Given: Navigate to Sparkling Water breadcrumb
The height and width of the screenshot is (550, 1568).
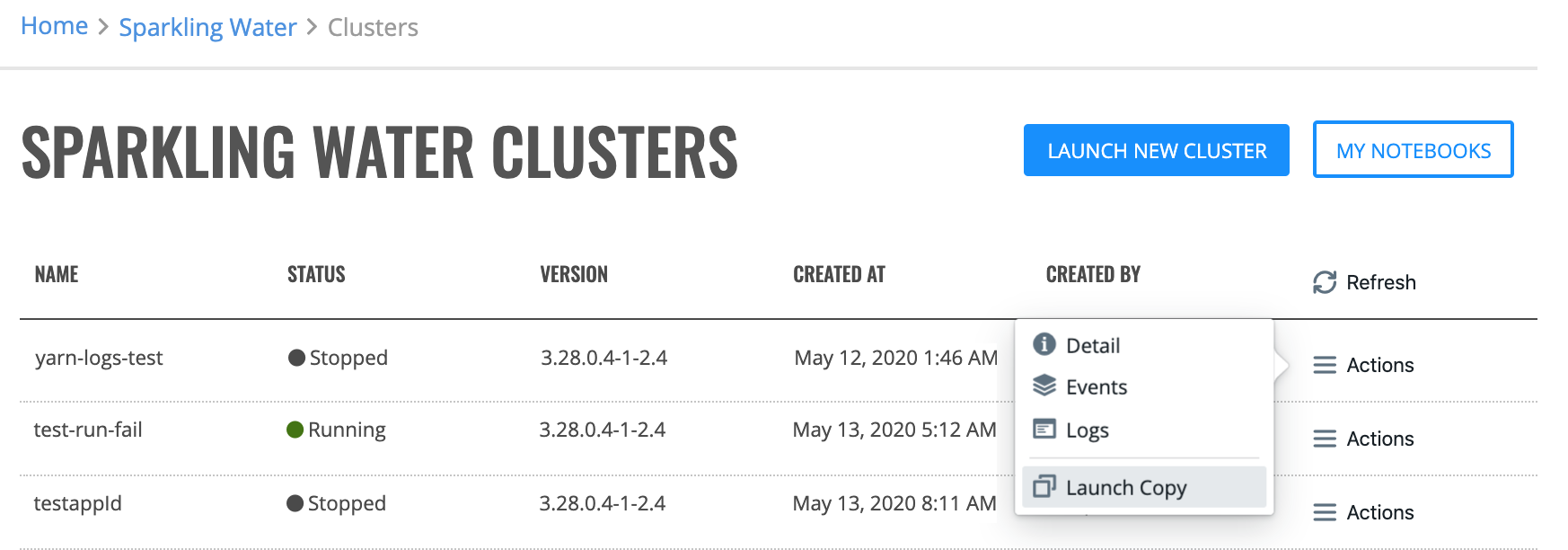Looking at the screenshot, I should 207,27.
